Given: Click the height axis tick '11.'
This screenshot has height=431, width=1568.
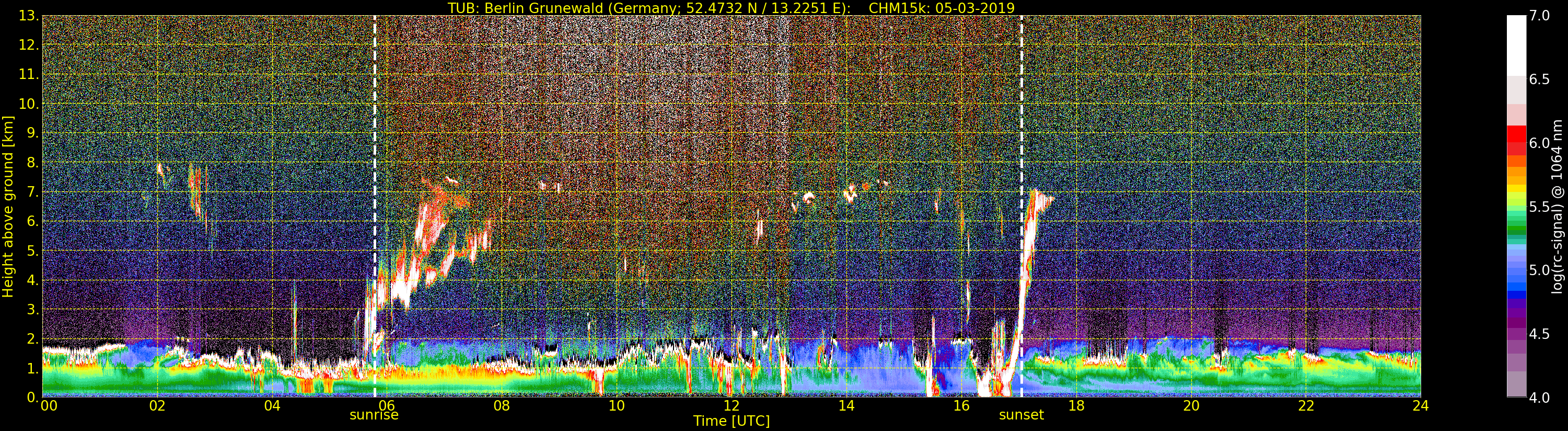Looking at the screenshot, I should click(x=28, y=74).
